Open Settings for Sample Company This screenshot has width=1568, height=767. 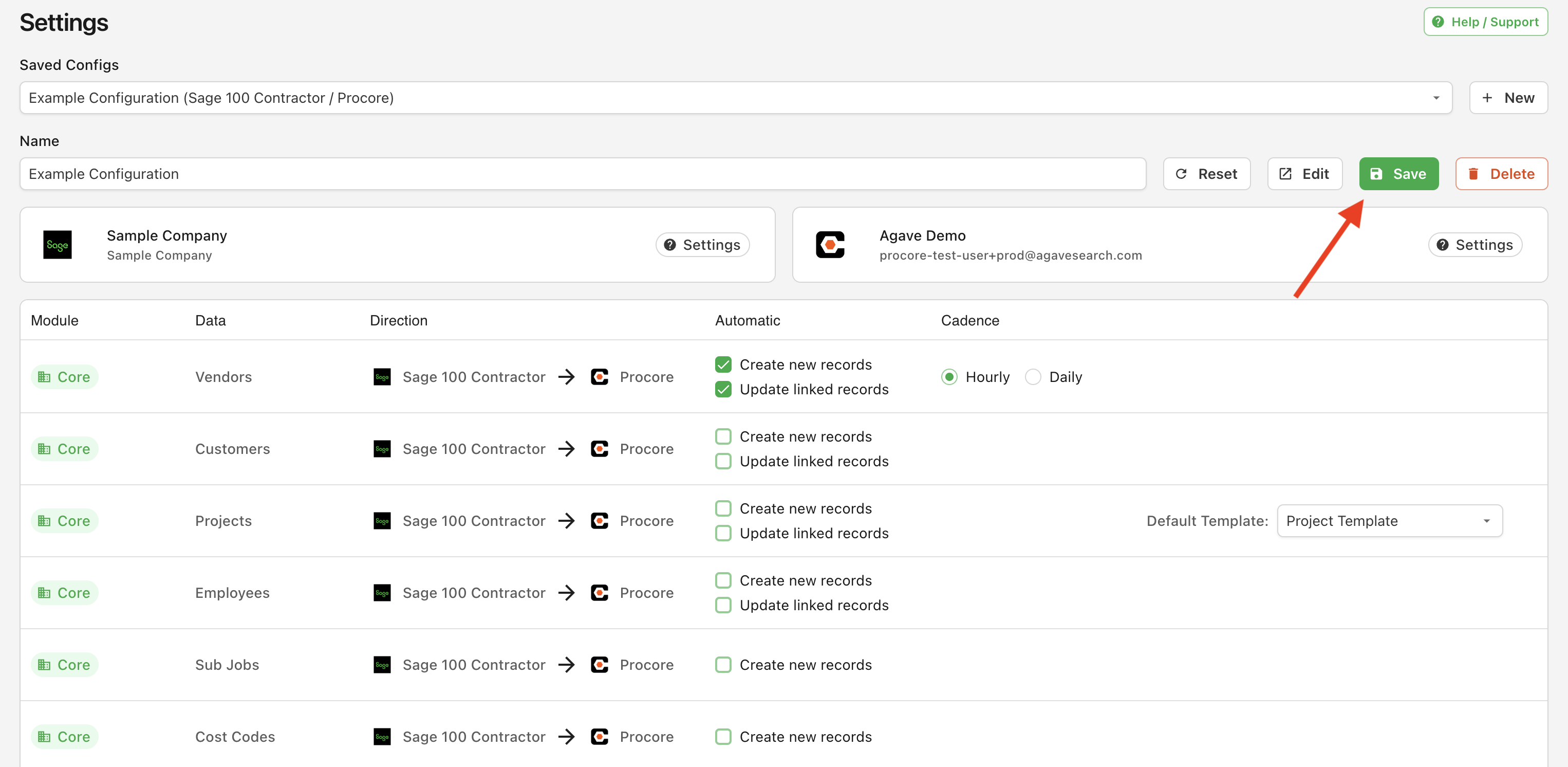pyautogui.click(x=702, y=244)
